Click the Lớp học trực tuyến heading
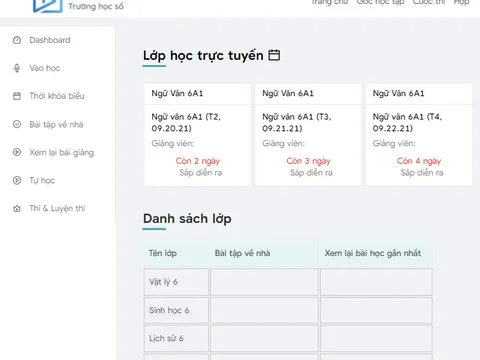Image resolution: width=480 pixels, height=360 pixels. 203,56
